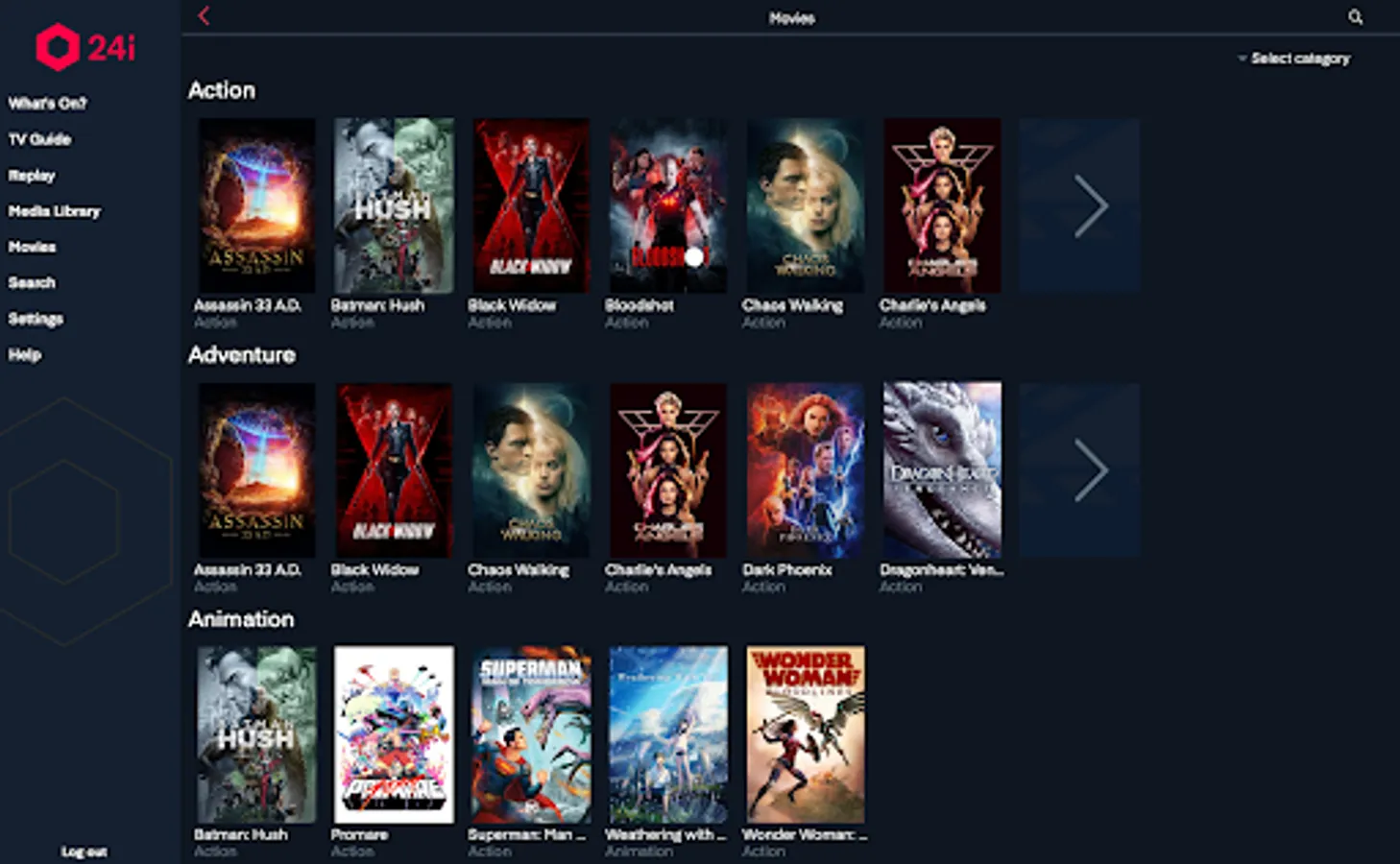Open Movies in the sidebar
This screenshot has height=864, width=1400.
pos(32,247)
